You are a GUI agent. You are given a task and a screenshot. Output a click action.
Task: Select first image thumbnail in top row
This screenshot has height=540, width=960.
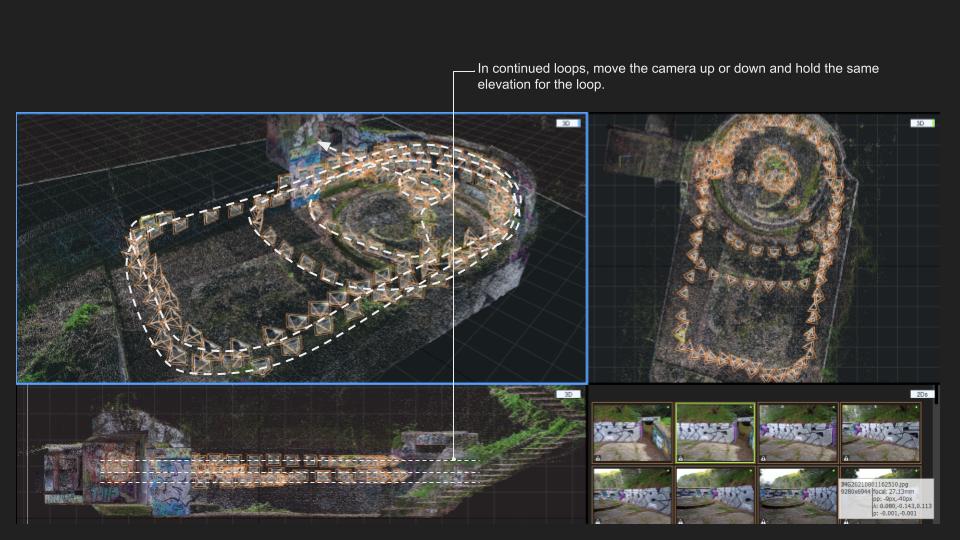[x=632, y=433]
